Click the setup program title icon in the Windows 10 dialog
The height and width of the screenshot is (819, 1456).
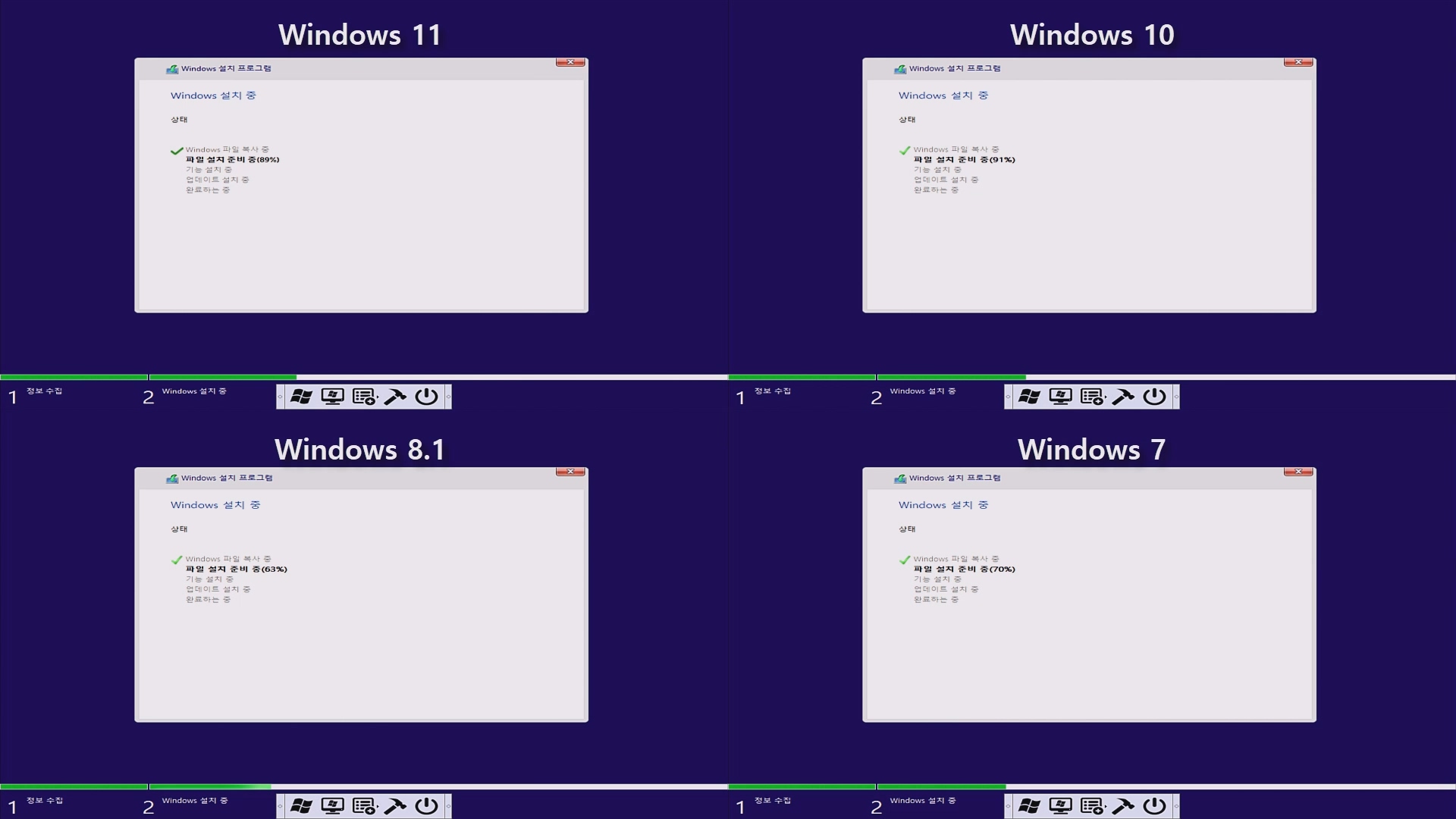click(900, 69)
